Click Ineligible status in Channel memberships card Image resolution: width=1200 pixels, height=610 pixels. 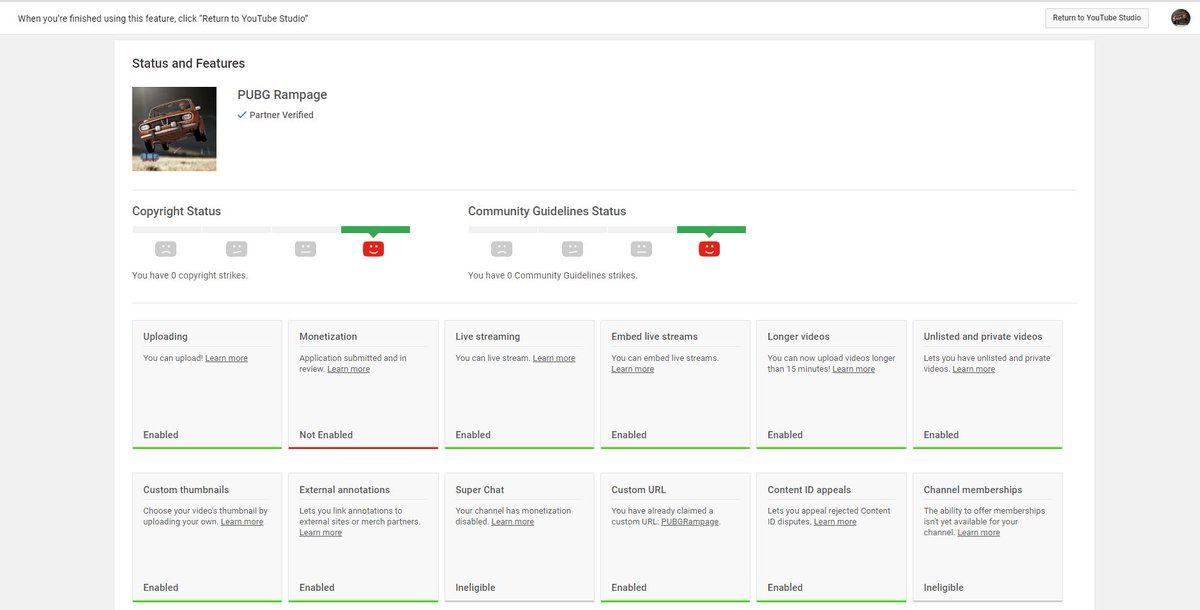943,588
